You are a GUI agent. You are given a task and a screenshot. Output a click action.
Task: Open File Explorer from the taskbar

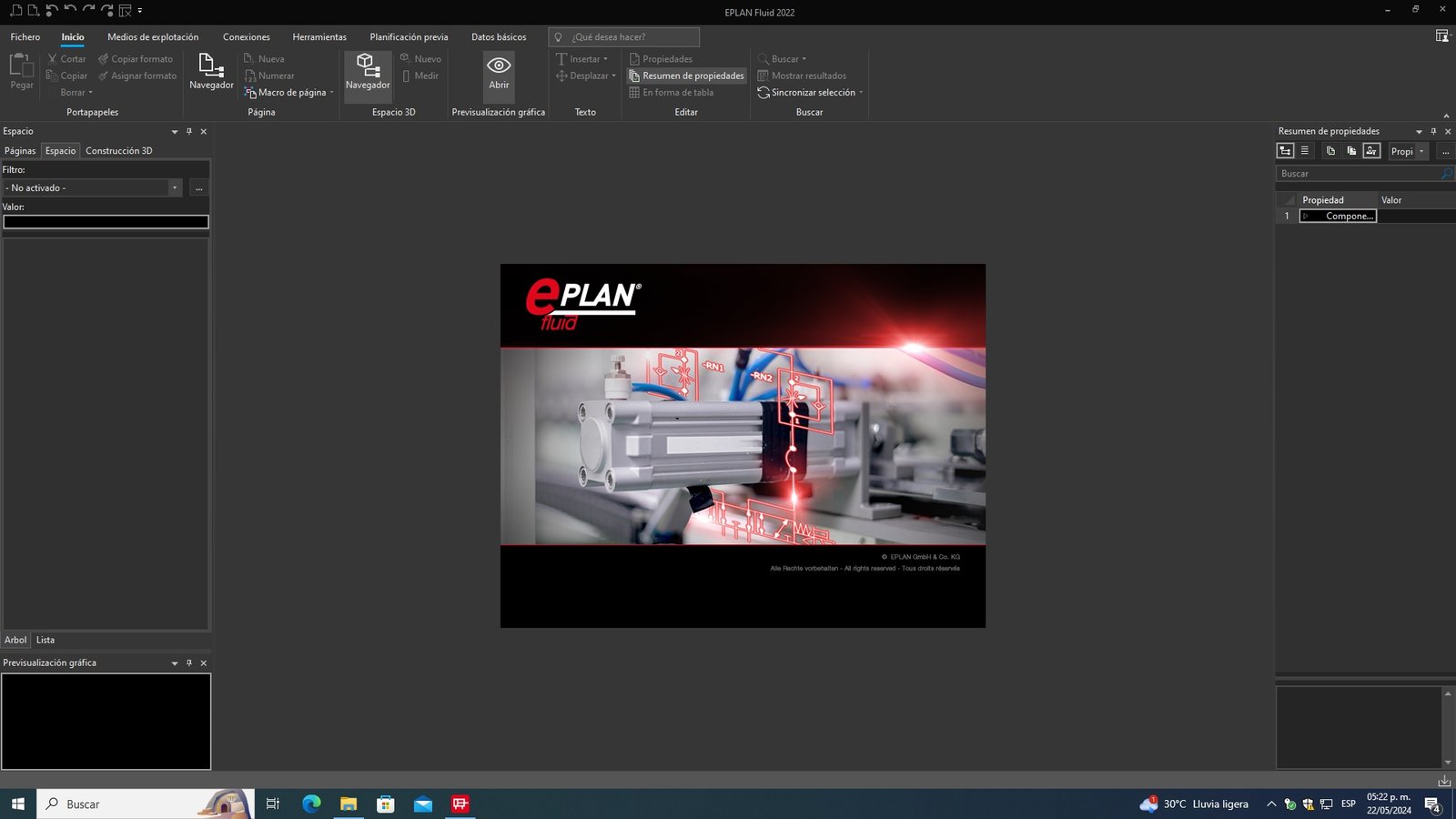point(349,804)
